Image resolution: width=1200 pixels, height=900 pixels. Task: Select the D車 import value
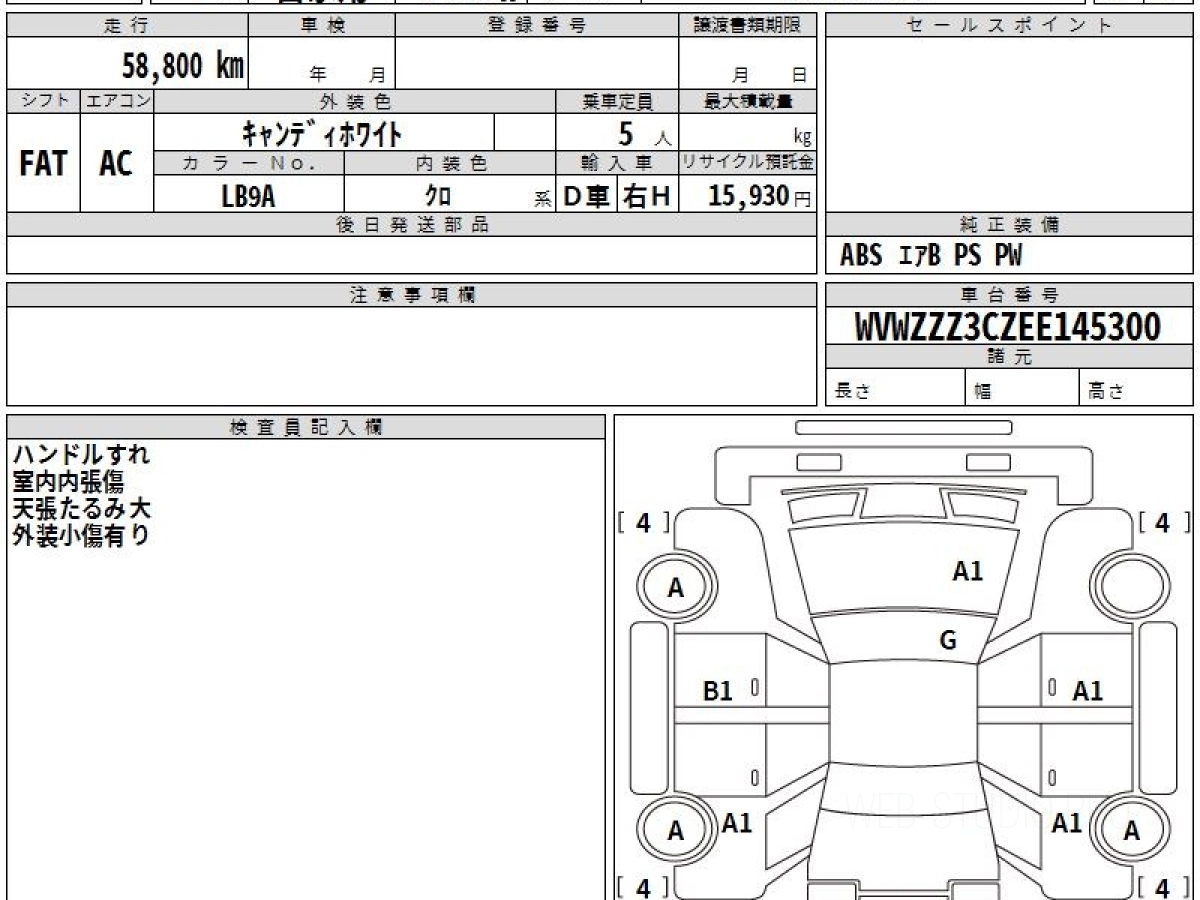(587, 196)
